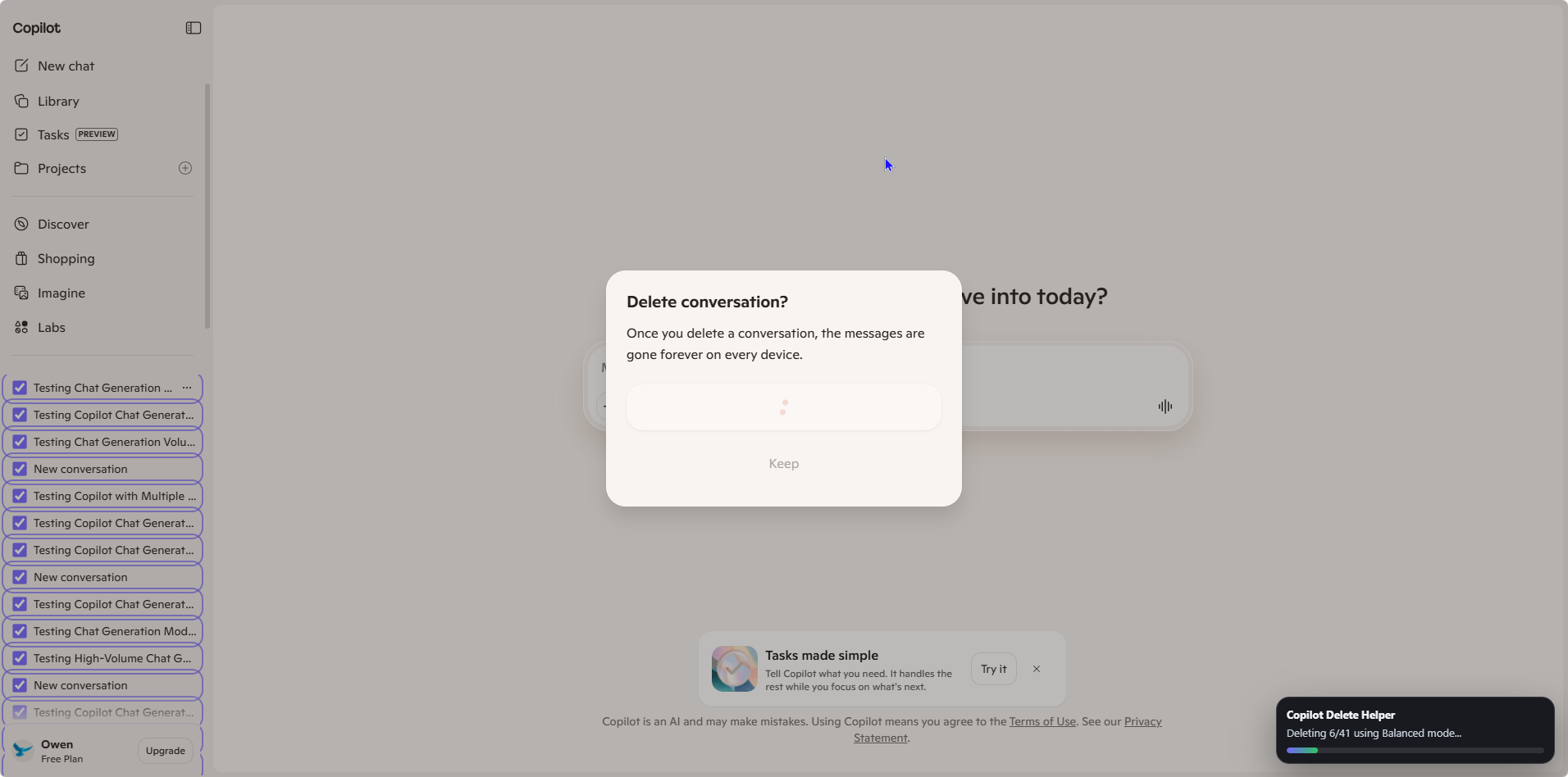The height and width of the screenshot is (777, 1568).
Task: Click the Upgrade button
Action: point(166,751)
